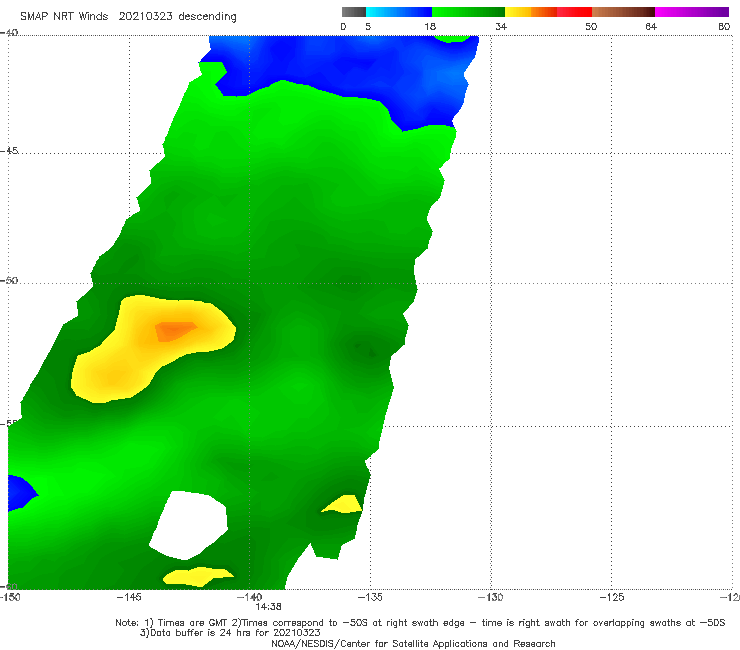Click the orange peak wind core in the yellow region
Image resolution: width=740 pixels, height=650 pixels.
click(x=175, y=331)
